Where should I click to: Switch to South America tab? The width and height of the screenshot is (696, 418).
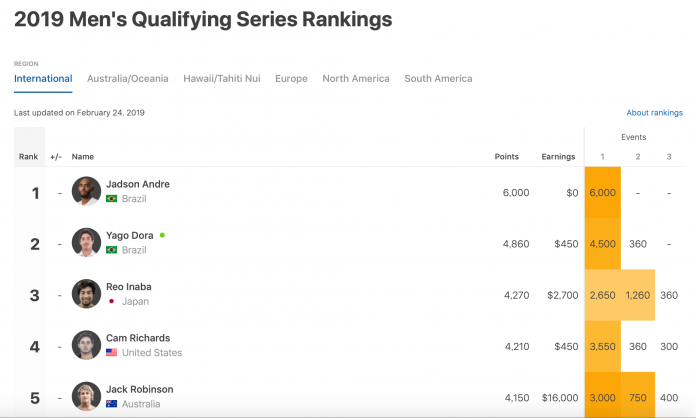438,79
